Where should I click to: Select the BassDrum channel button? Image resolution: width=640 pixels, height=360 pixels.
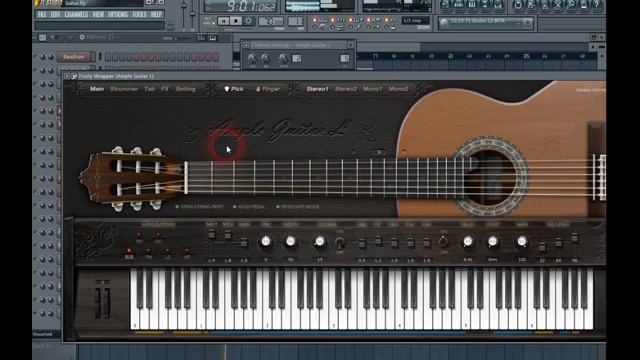coord(74,57)
